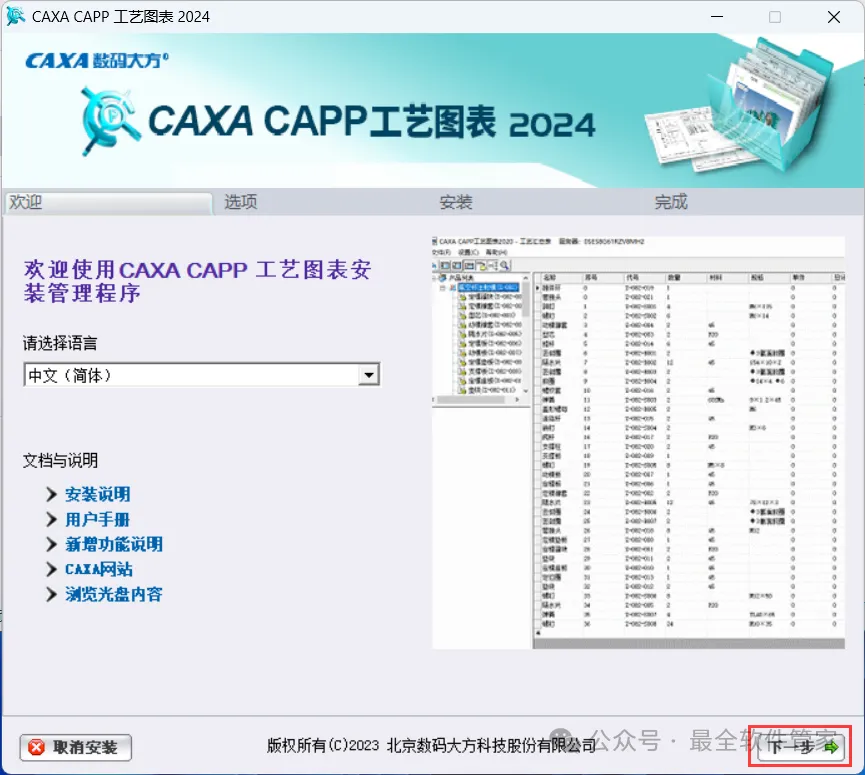The width and height of the screenshot is (865, 775).
Task: Switch to the 欢迎 tab
Action: click(x=108, y=202)
